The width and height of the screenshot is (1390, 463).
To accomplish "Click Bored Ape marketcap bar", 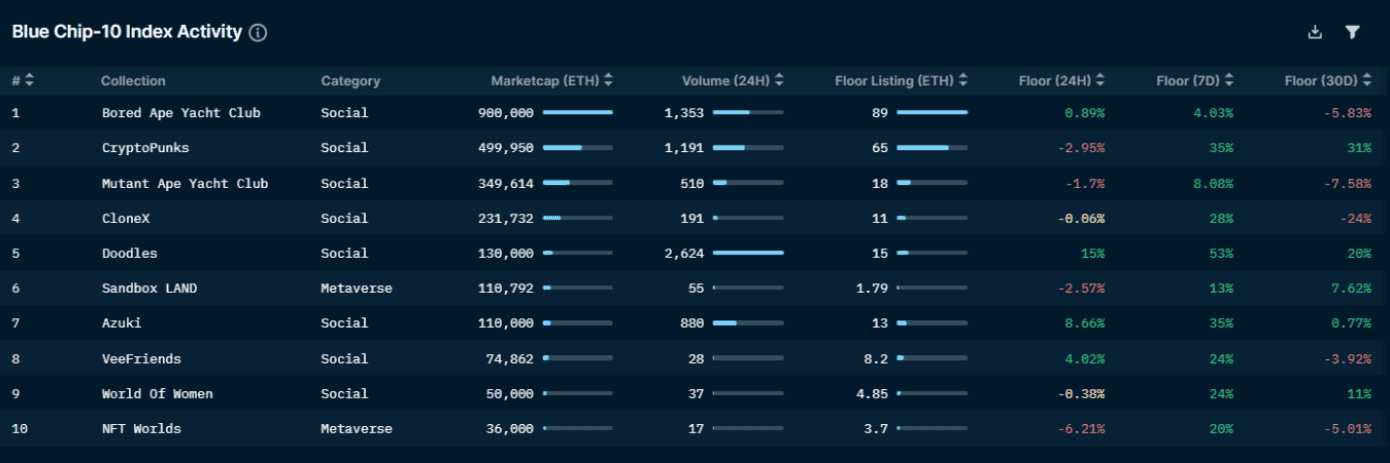I will tap(578, 113).
